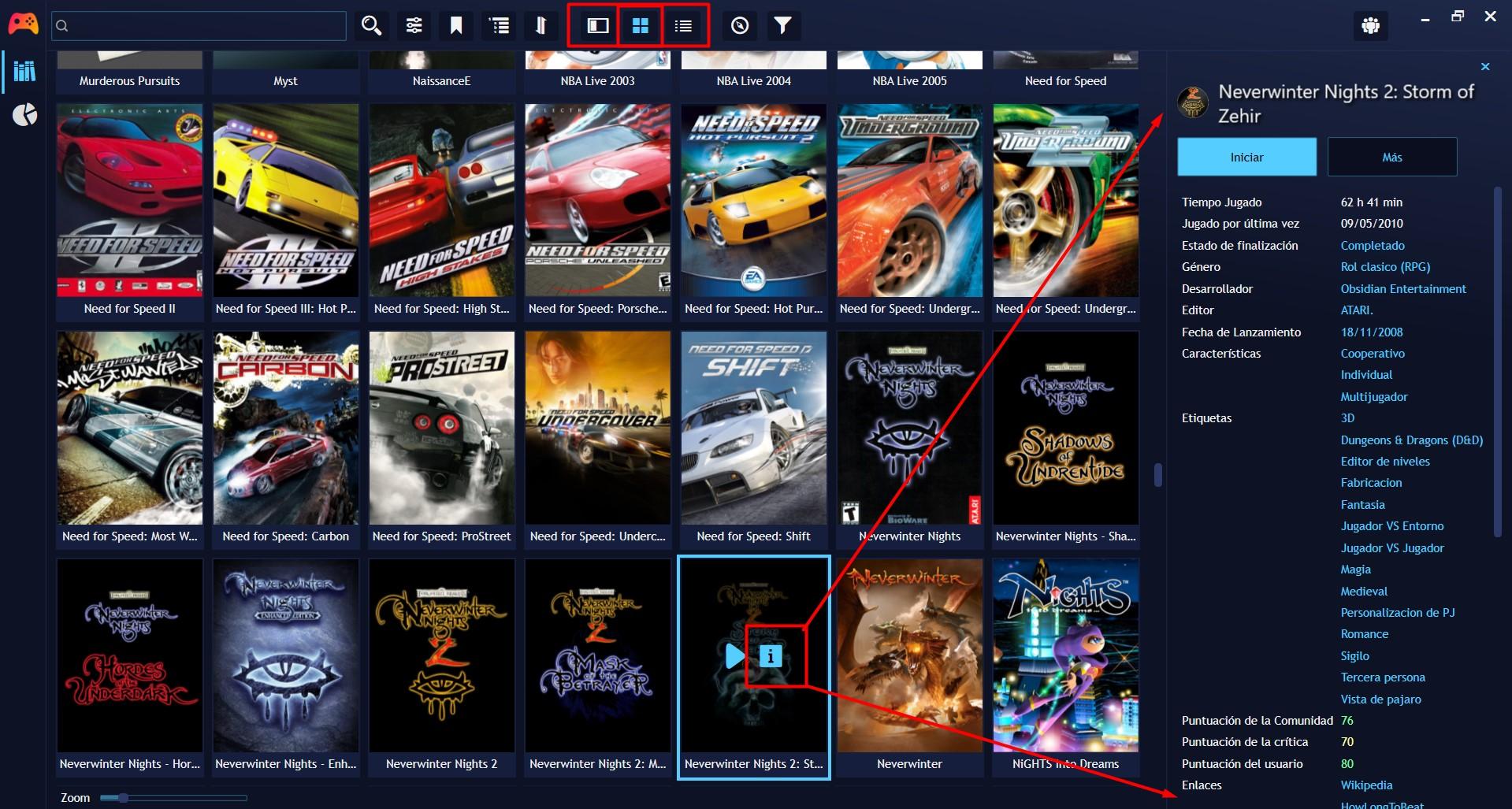Viewport: 1512px width, 809px height.
Task: Select Need for Speed: Undercover cover
Action: click(598, 428)
